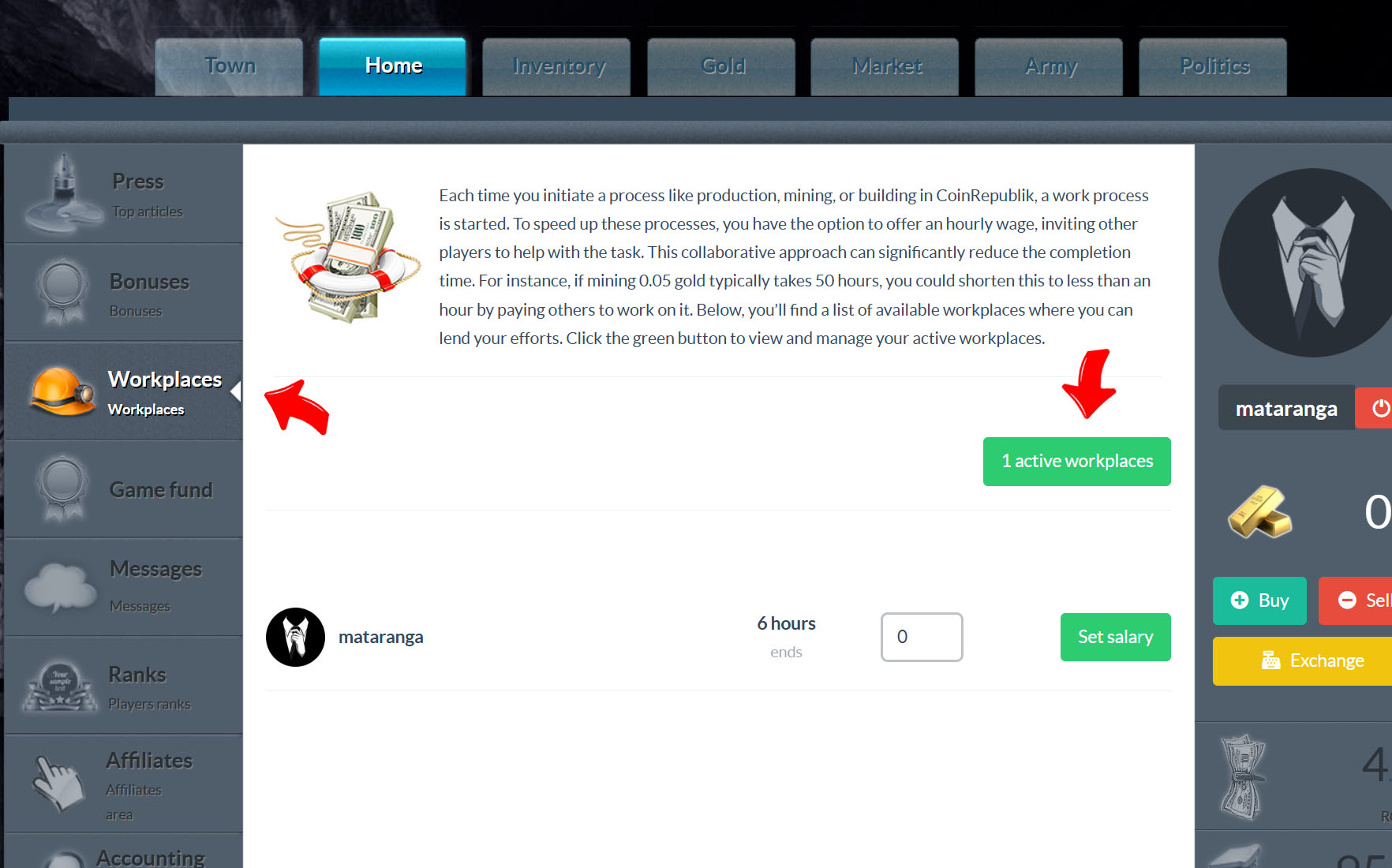Click the 1 active workplaces button
The height and width of the screenshot is (868, 1392).
[1077, 462]
